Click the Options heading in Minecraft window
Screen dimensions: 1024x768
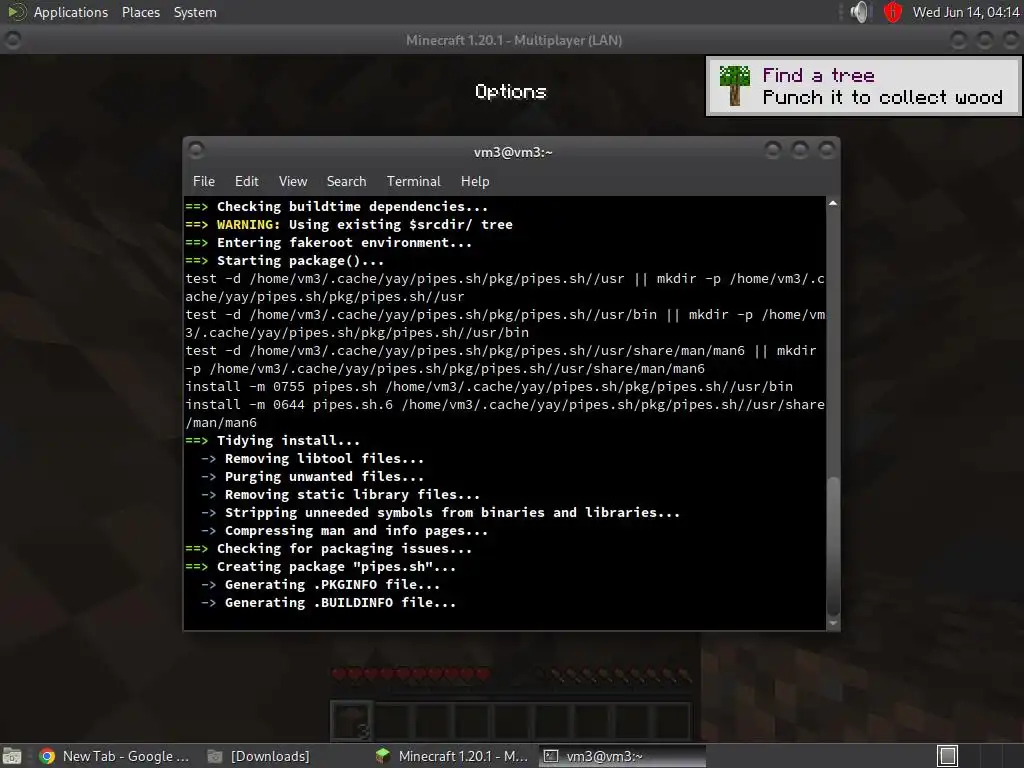coord(511,91)
